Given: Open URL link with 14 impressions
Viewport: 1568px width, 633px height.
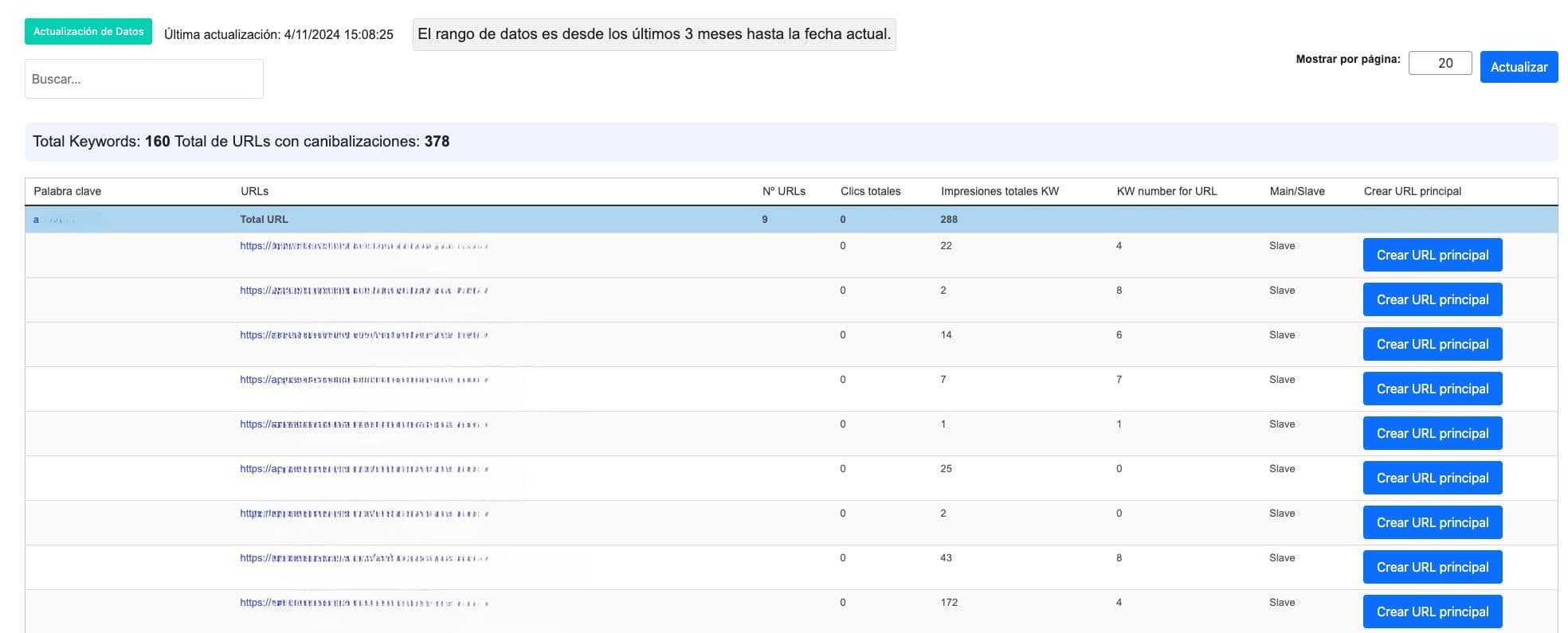Looking at the screenshot, I should 364,335.
